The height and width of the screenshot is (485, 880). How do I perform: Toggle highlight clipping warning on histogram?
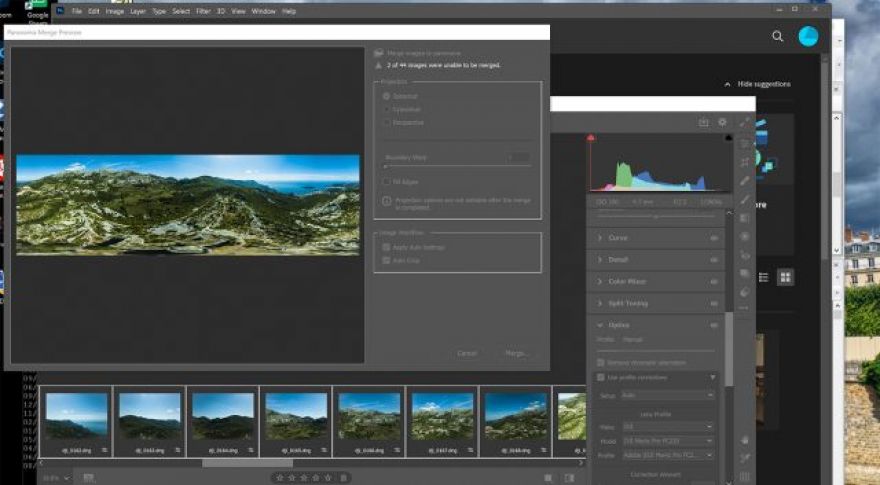[728, 138]
